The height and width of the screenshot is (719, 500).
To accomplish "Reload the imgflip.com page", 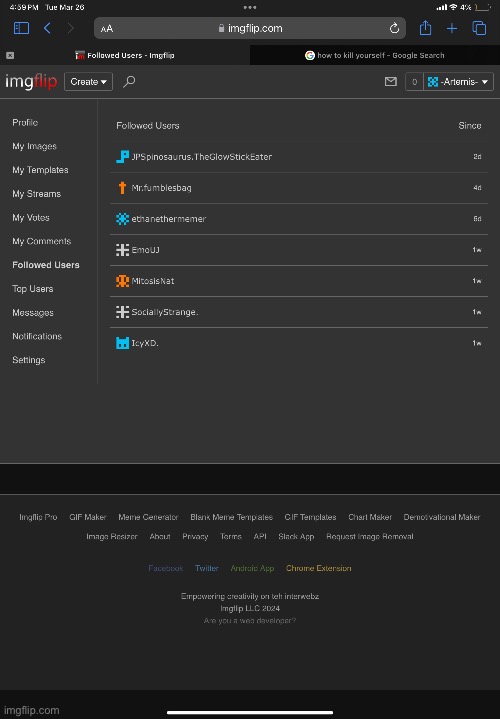I will [x=394, y=28].
